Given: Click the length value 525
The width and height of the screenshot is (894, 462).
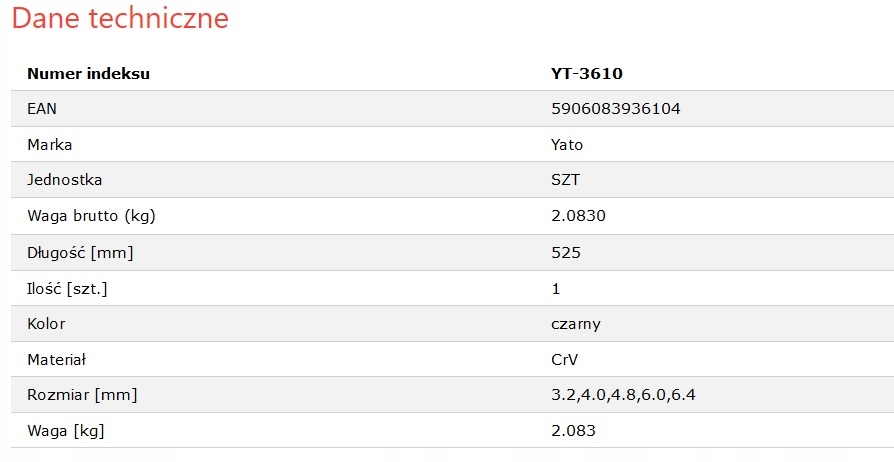Looking at the screenshot, I should coord(566,252).
